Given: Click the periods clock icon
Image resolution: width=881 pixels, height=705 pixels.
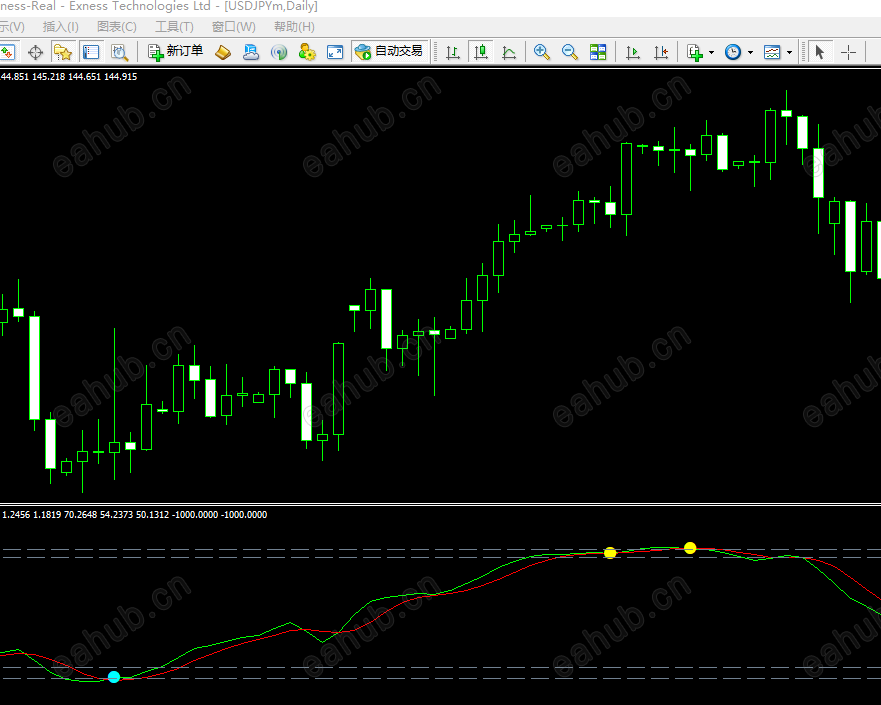Looking at the screenshot, I should click(x=733, y=52).
